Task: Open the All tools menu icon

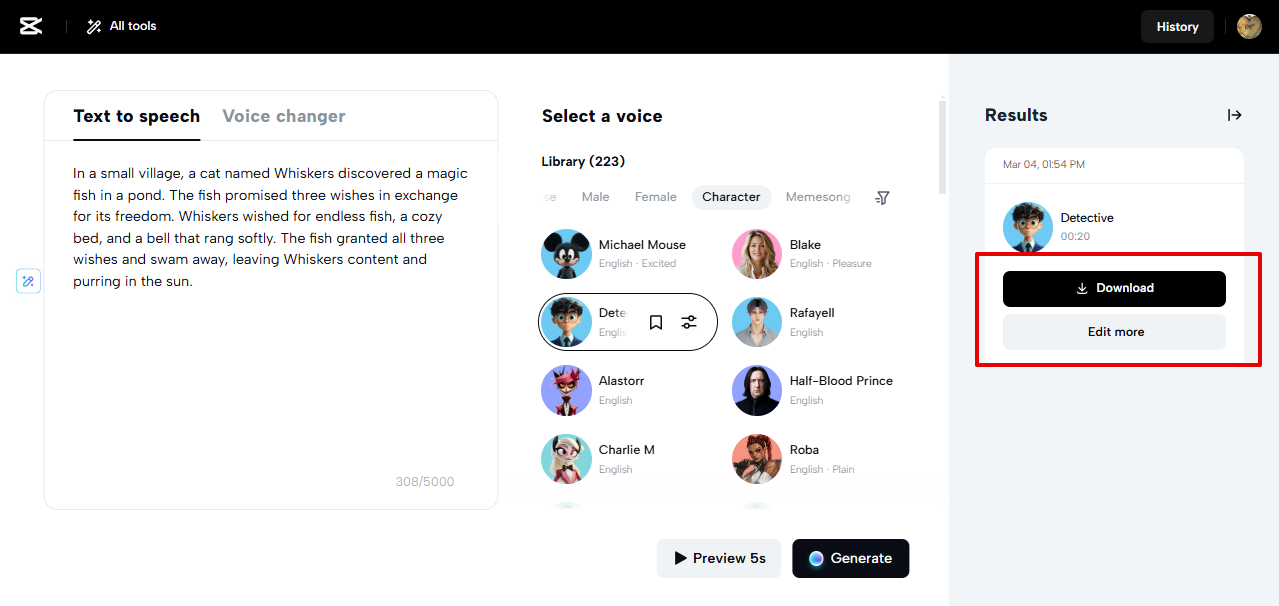Action: click(94, 26)
